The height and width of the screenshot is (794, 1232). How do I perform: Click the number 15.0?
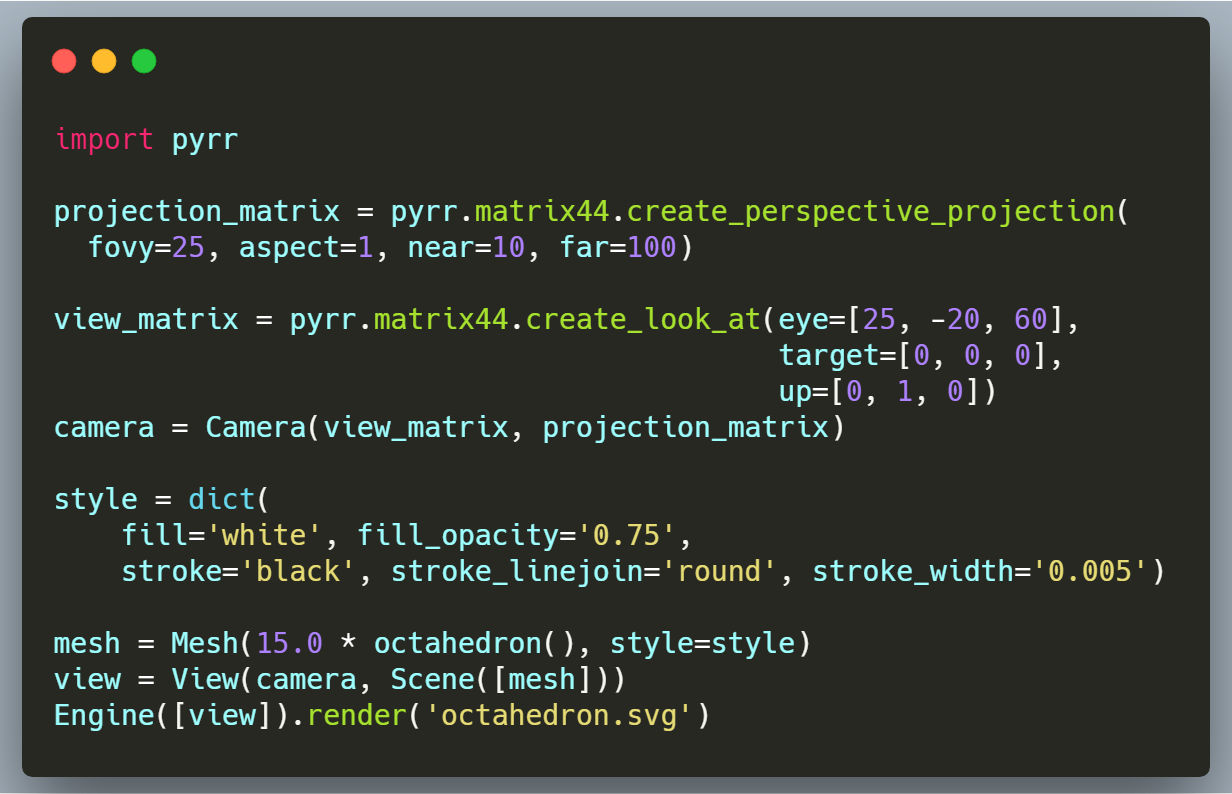(290, 643)
